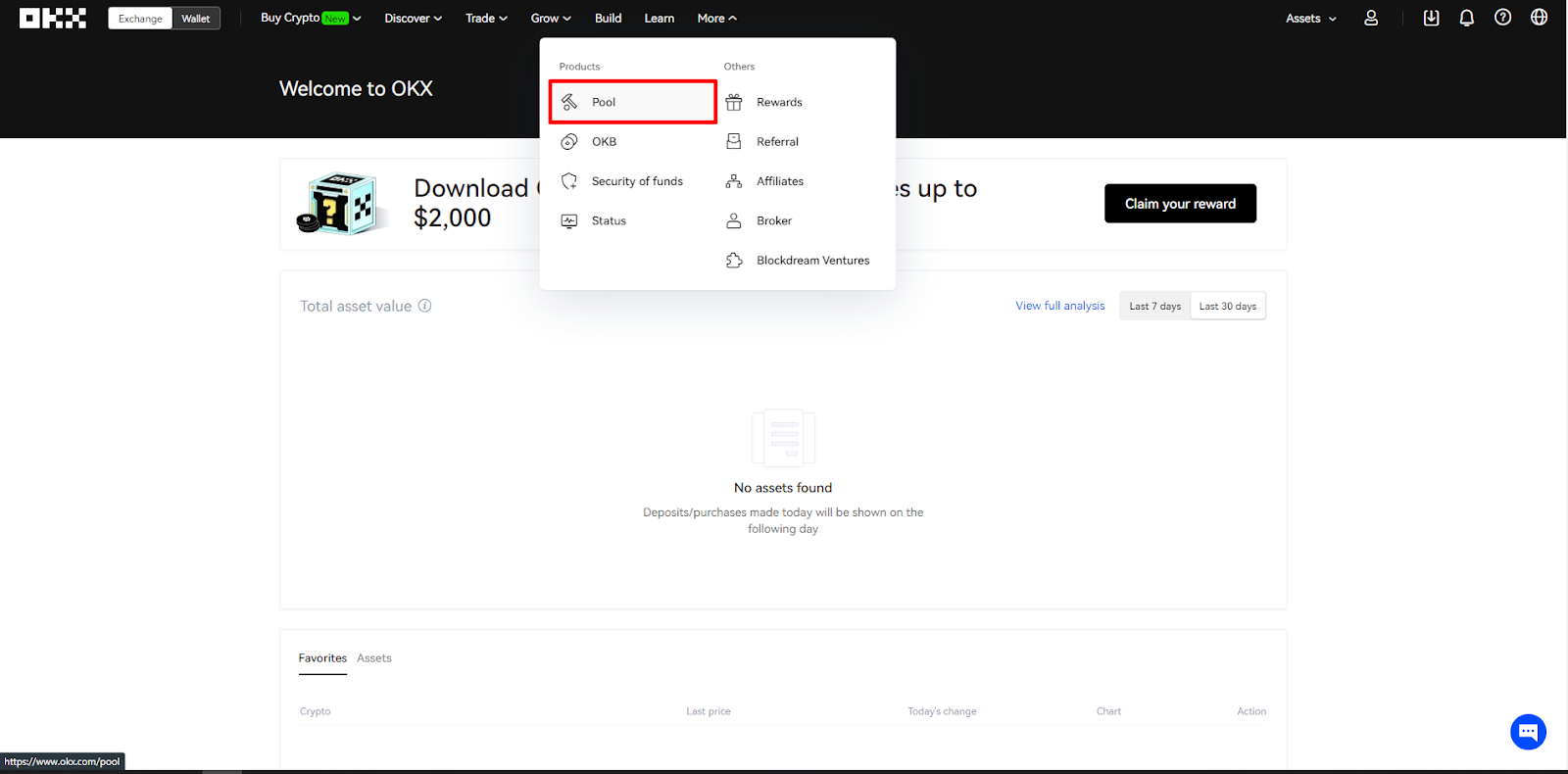The height and width of the screenshot is (774, 1568).
Task: Click the Crypto column header
Action: pos(315,711)
